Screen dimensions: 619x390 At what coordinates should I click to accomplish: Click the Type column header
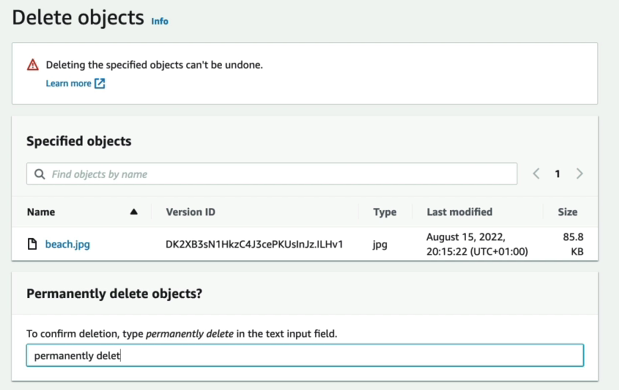click(385, 212)
